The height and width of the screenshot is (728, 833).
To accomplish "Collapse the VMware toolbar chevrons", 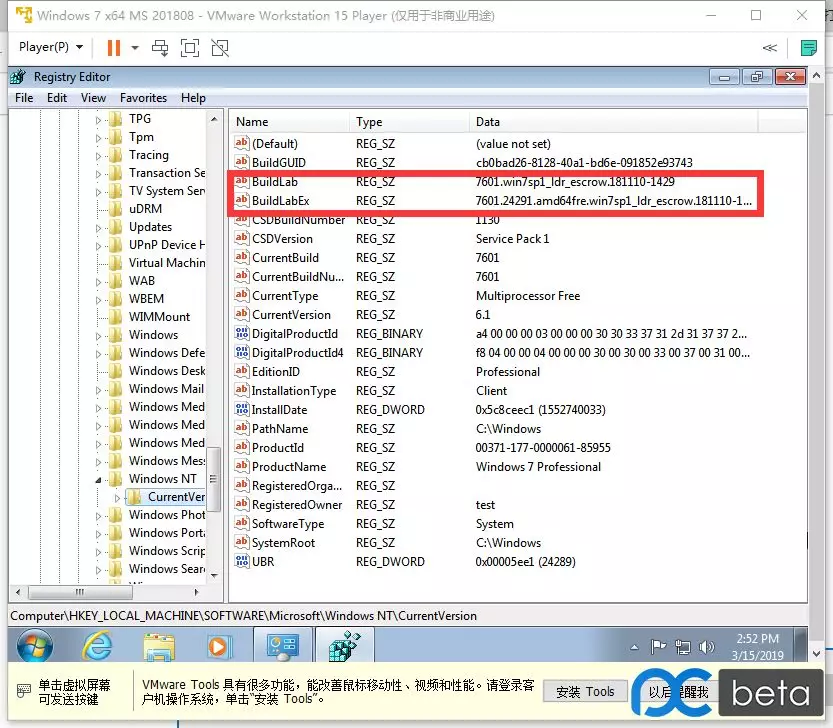I will point(770,48).
